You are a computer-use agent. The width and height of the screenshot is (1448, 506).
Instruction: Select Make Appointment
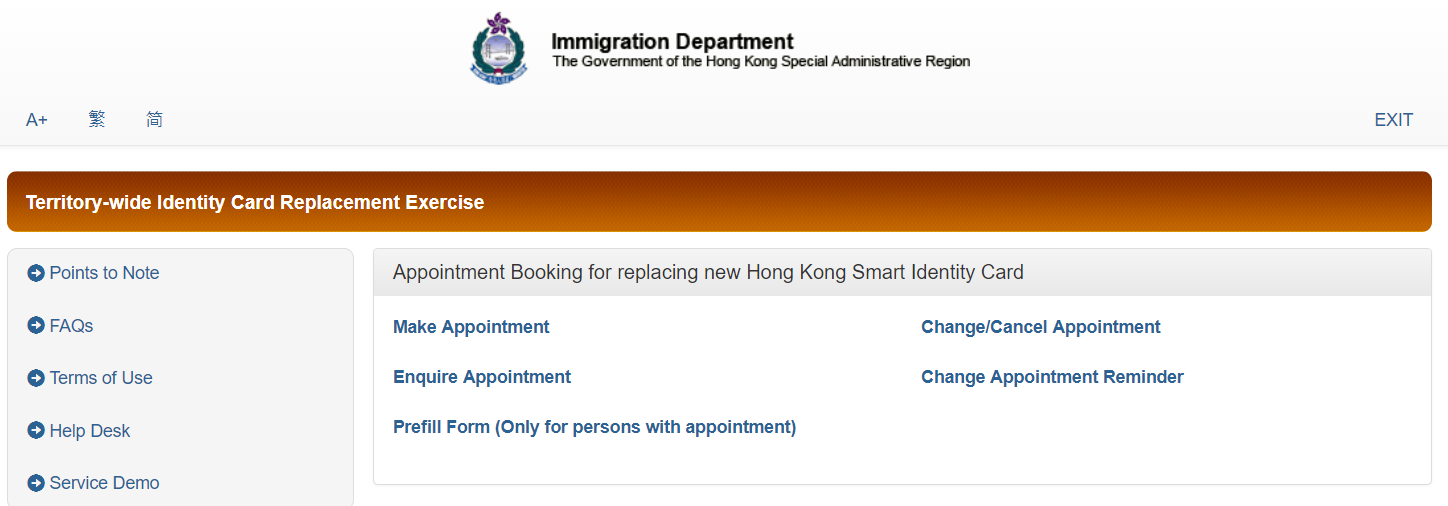click(x=471, y=327)
